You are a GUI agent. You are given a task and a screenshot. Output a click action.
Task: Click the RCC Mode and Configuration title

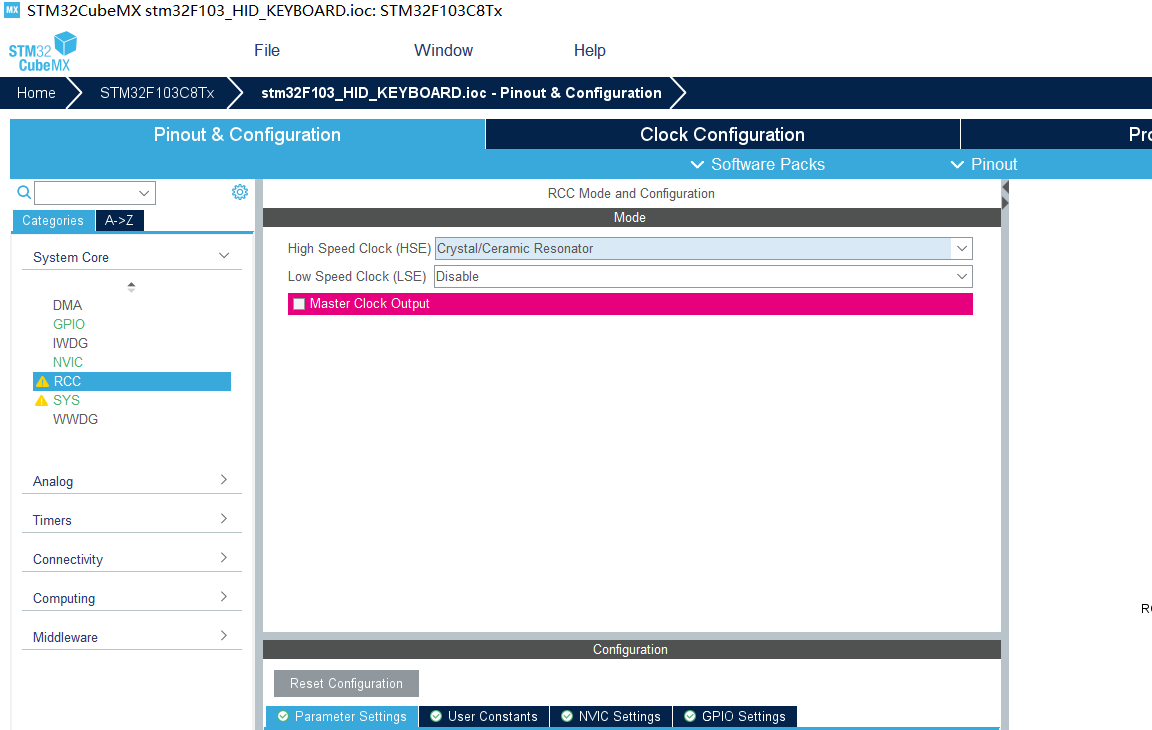tap(631, 193)
